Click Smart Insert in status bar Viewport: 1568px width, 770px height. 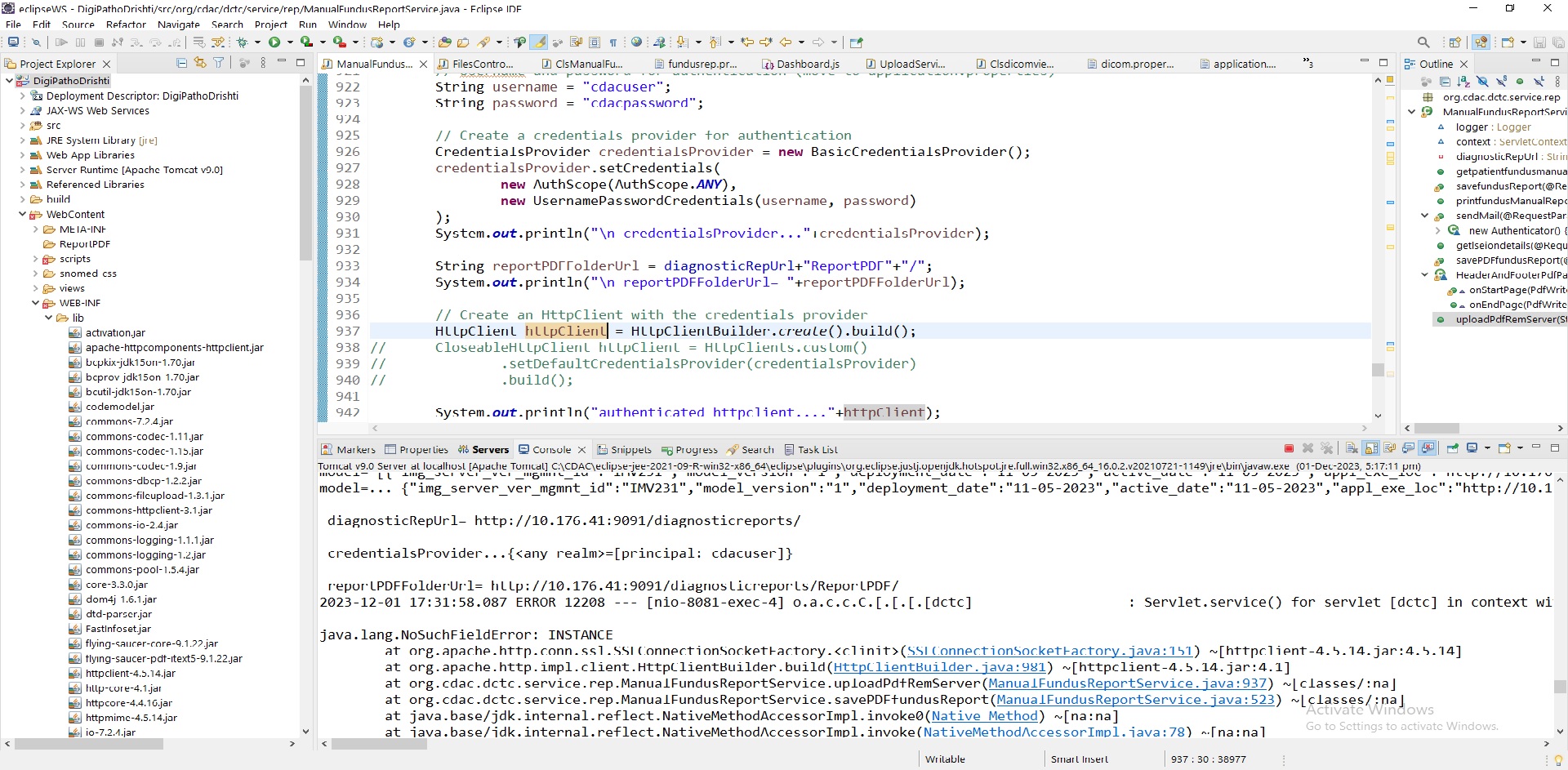tap(1079, 759)
